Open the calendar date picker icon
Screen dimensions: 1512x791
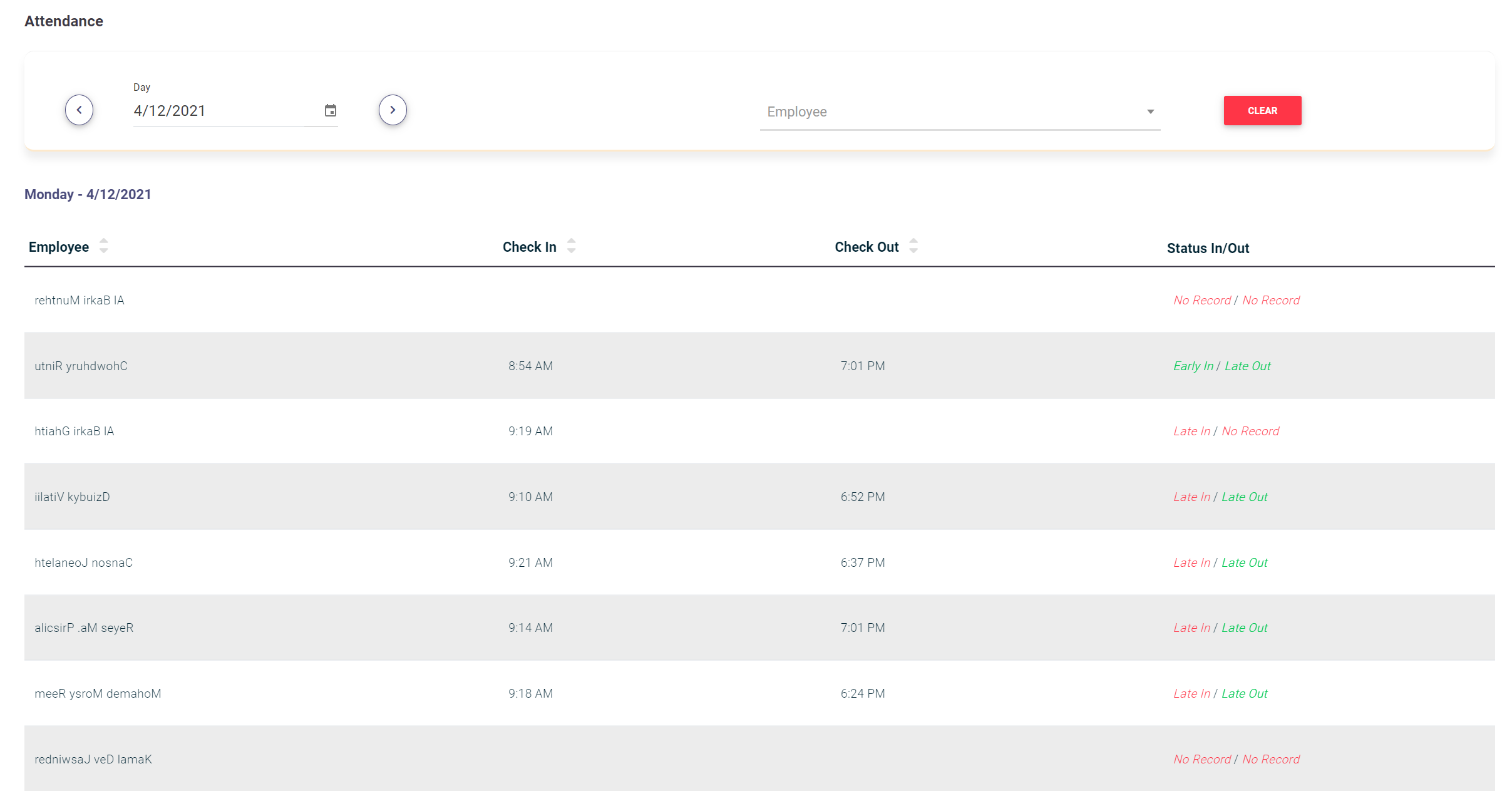coord(331,111)
